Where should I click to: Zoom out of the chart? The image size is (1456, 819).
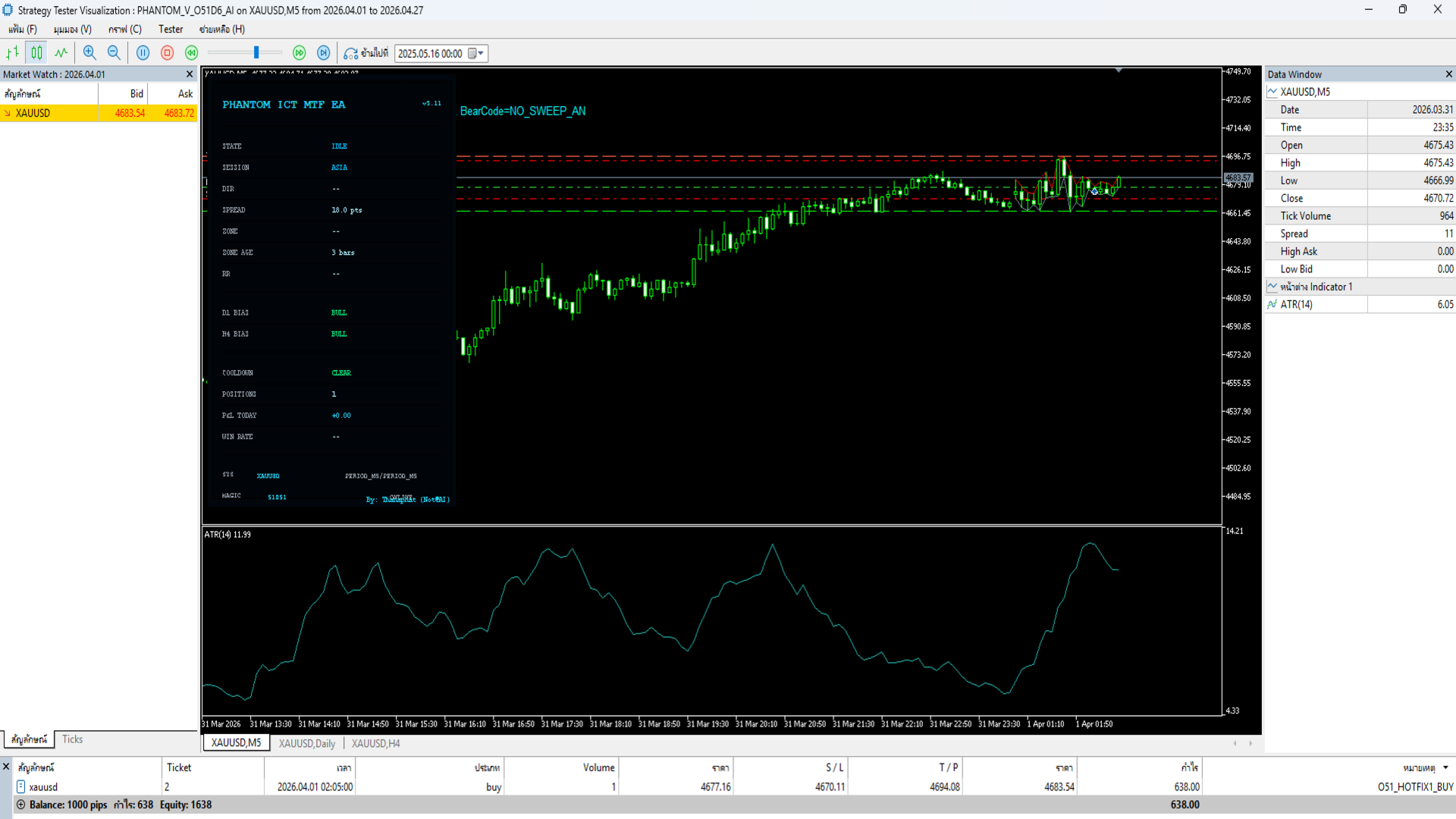click(114, 53)
